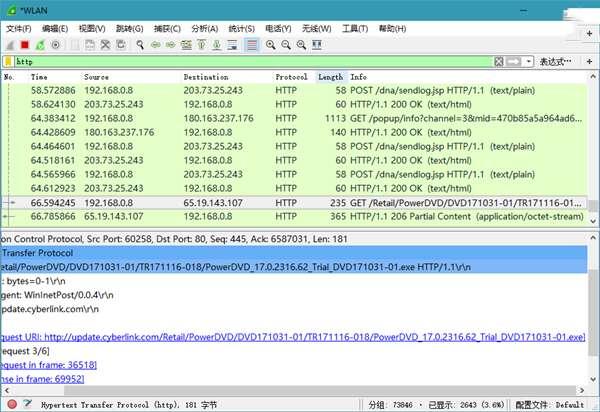The width and height of the screenshot is (600, 412).
Task: Toggle packet list colorization
Action: point(252,45)
